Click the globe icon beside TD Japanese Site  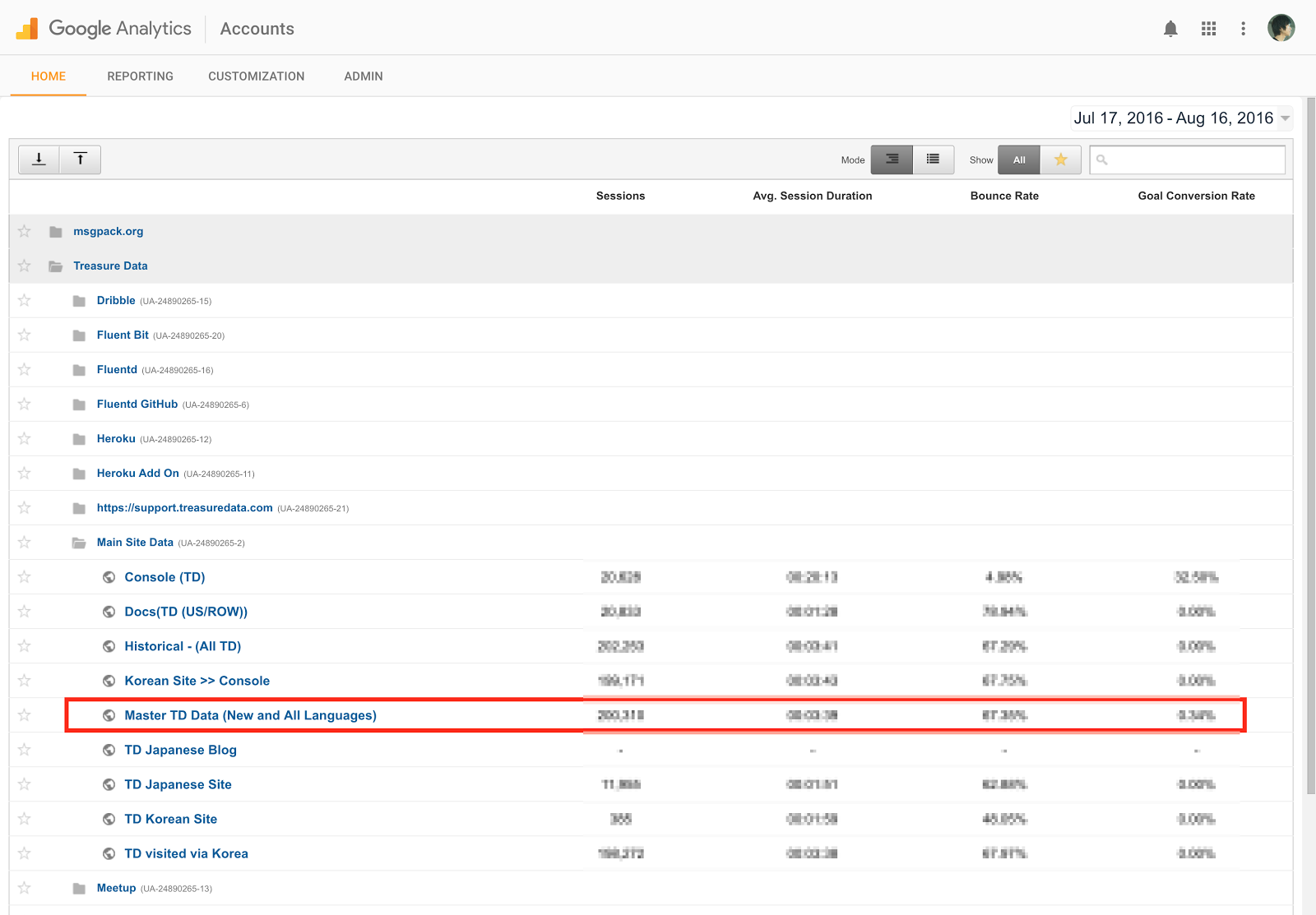point(109,784)
